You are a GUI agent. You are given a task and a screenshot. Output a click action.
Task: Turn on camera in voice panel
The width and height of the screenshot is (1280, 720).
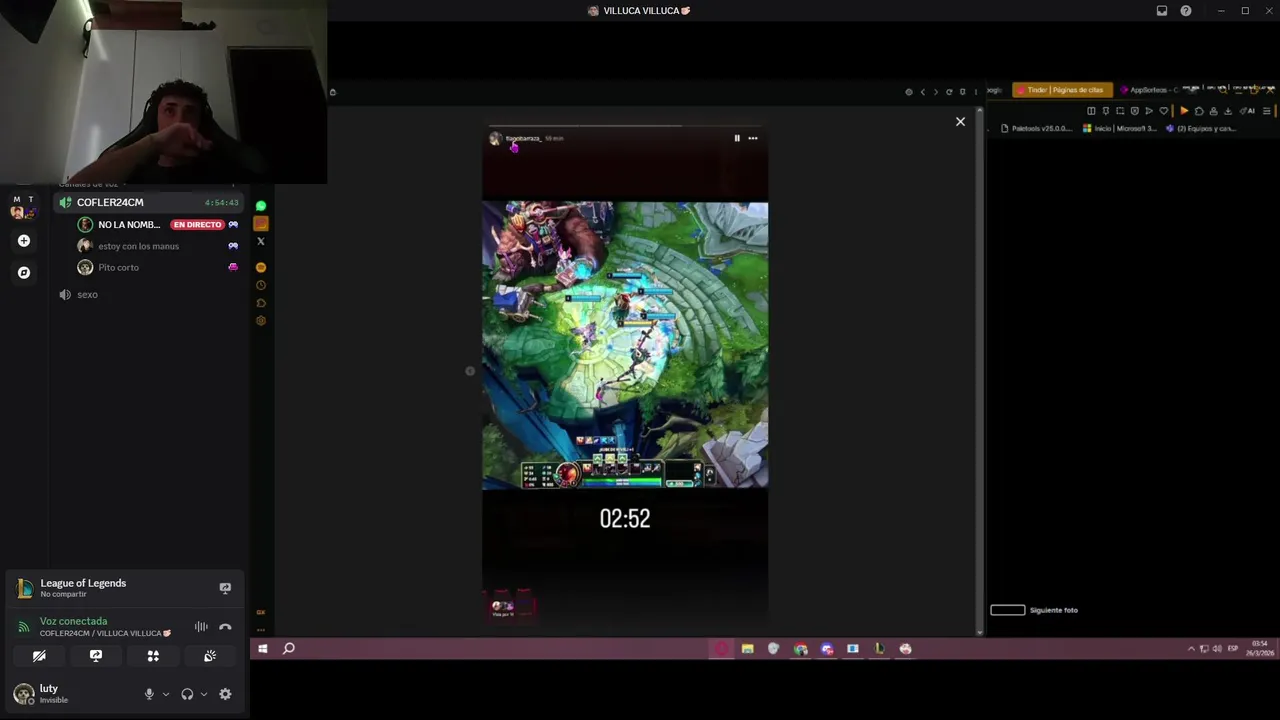click(x=39, y=656)
